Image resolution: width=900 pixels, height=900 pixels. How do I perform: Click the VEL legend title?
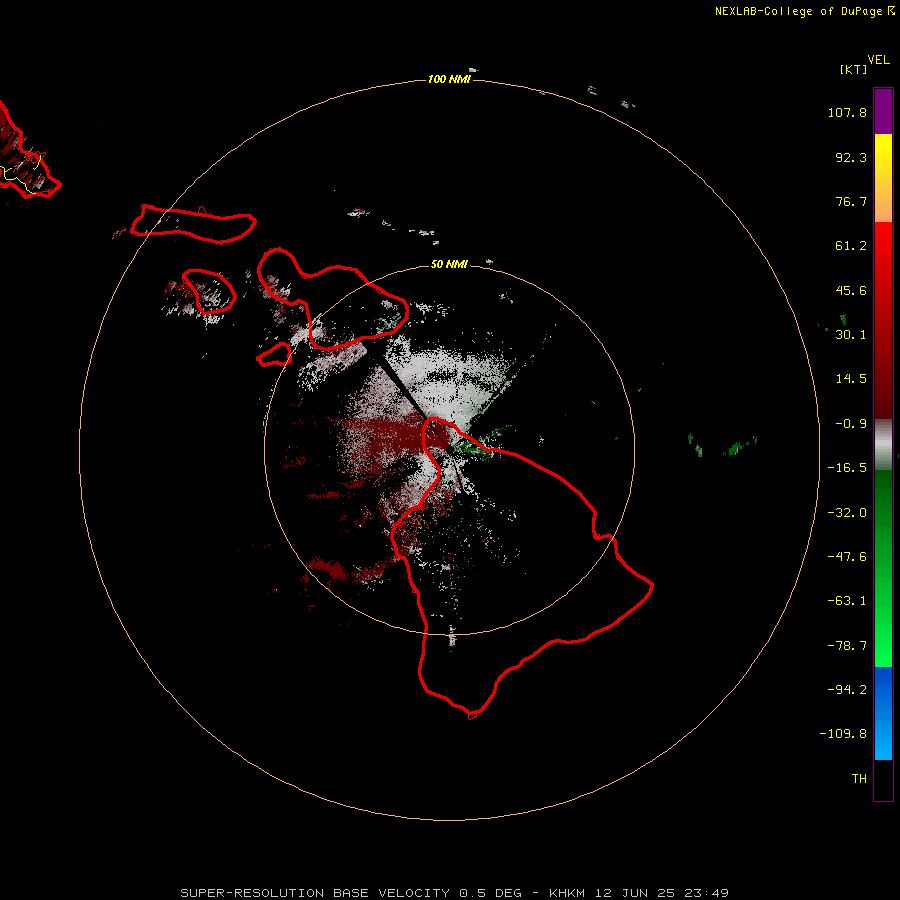click(x=878, y=60)
